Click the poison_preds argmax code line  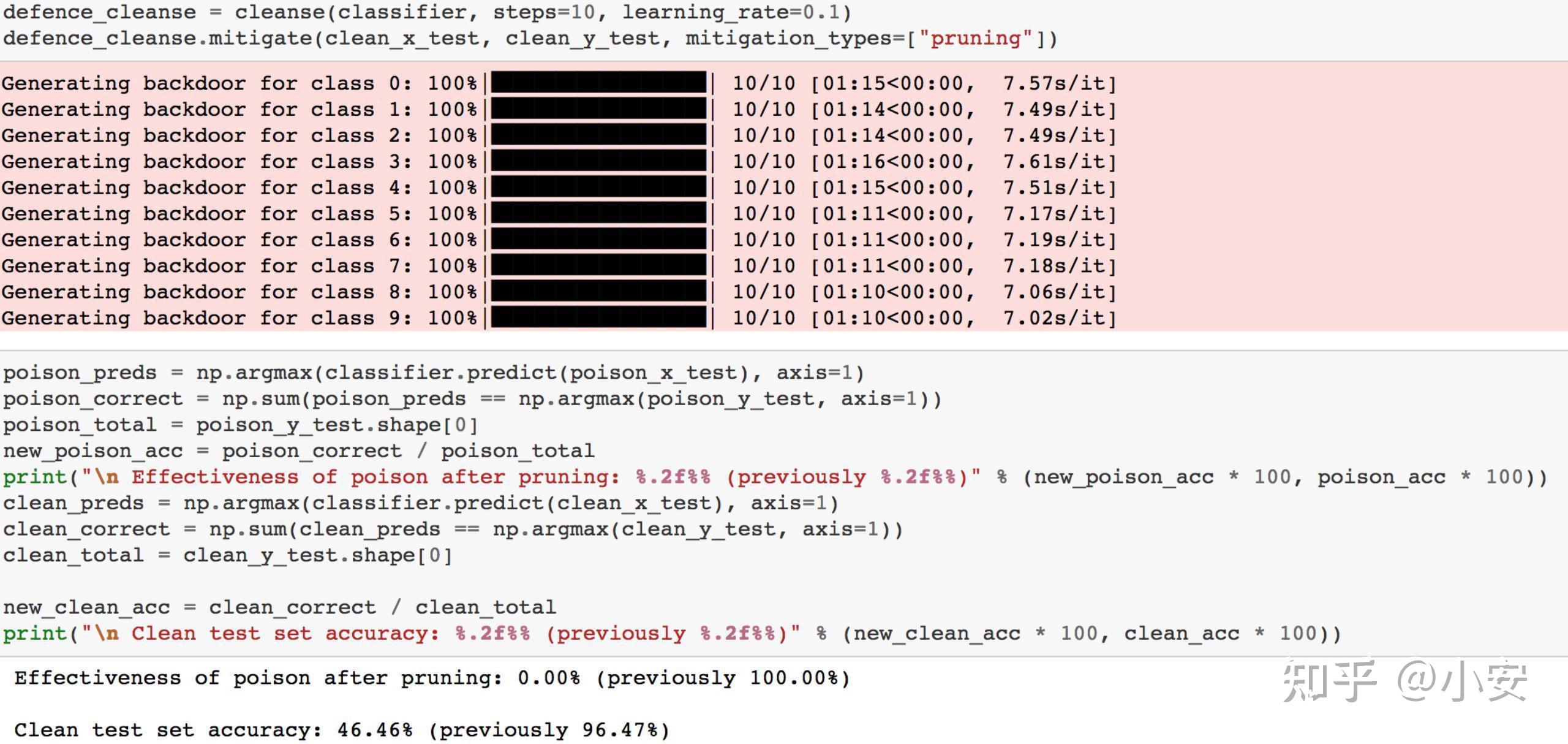click(432, 373)
